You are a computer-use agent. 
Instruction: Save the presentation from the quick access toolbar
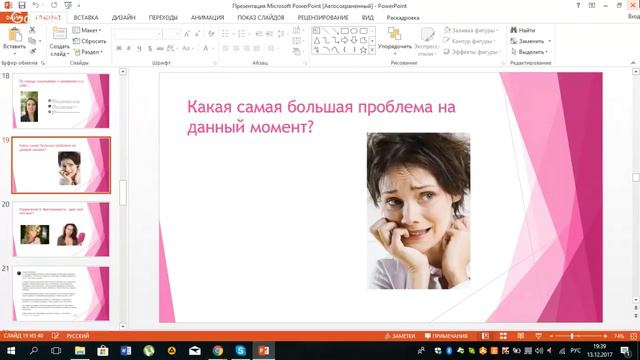click(x=22, y=5)
